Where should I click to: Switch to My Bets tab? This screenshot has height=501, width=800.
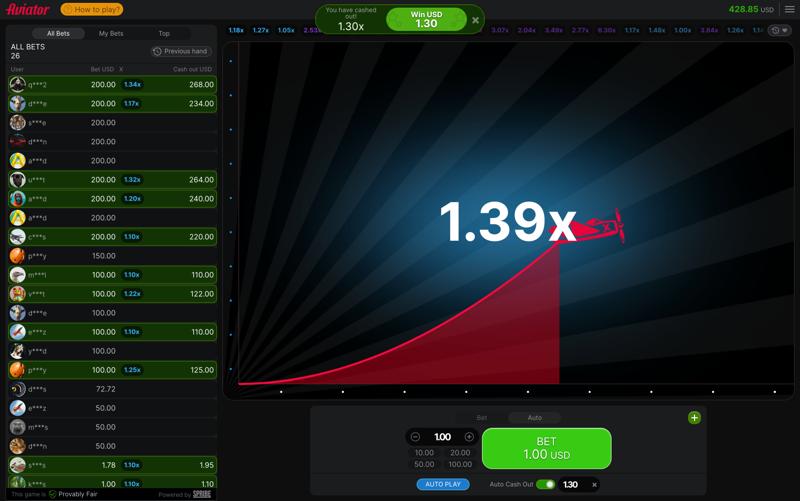(111, 33)
